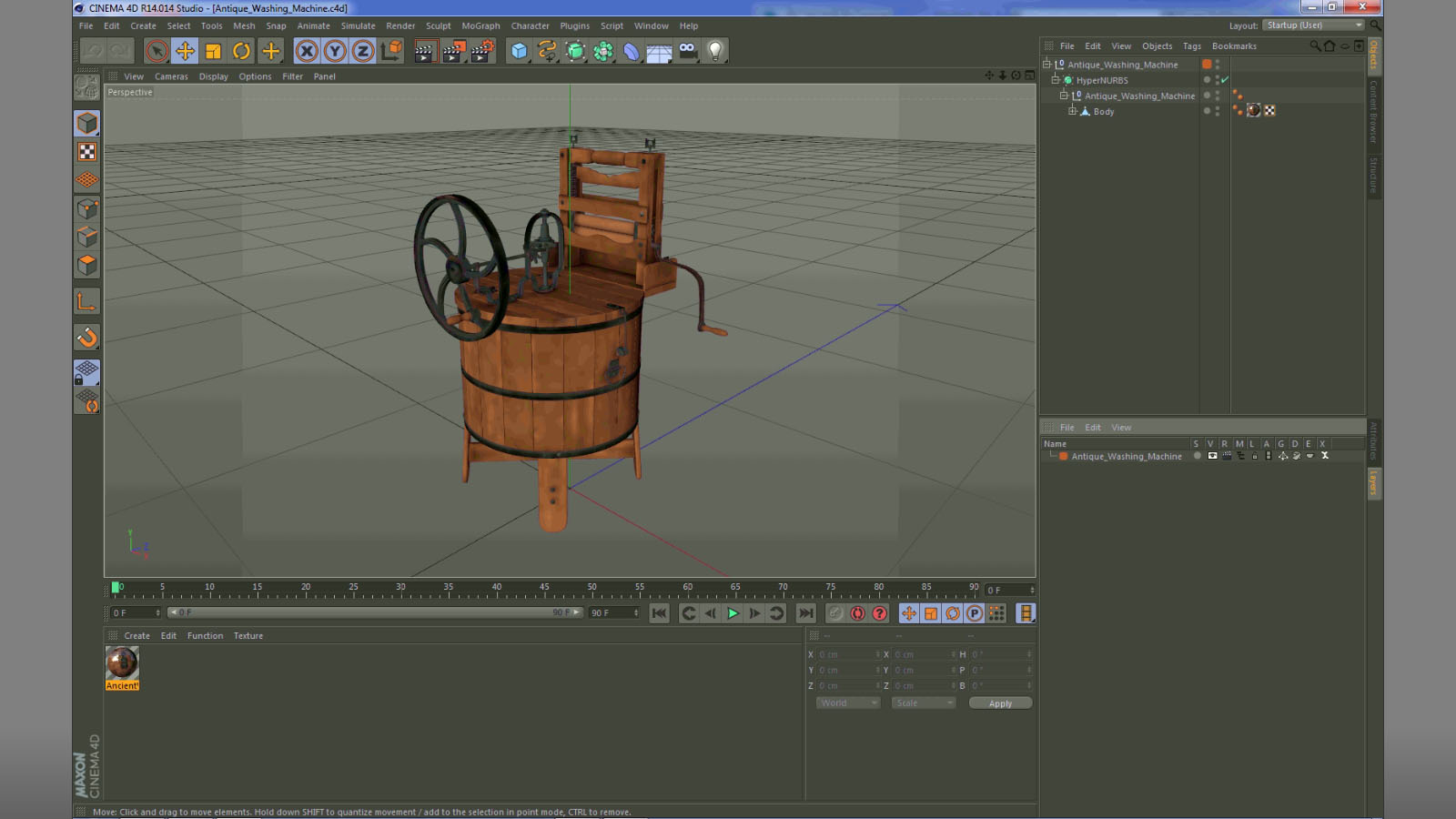
Task: Add a Floor environment object
Action: tap(659, 52)
